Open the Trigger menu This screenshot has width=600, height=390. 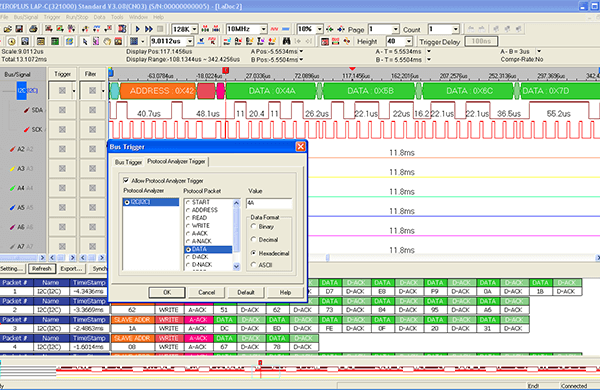52,17
